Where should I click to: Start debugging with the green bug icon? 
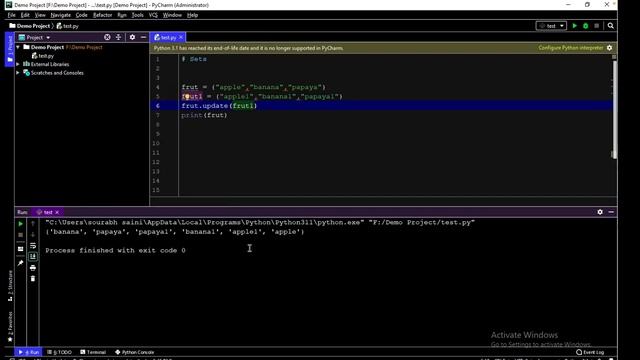586,26
